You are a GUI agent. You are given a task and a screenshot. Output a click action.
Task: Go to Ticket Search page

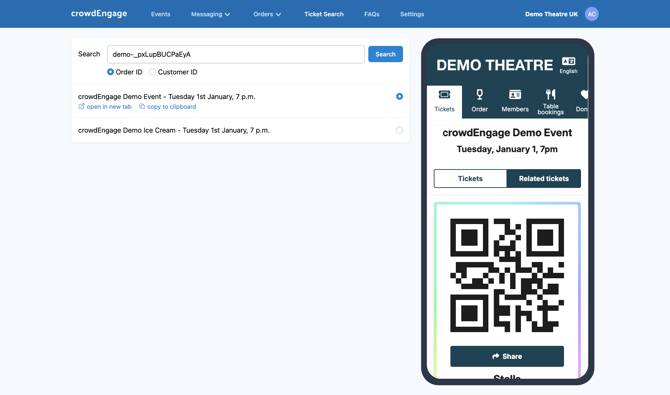(324, 14)
